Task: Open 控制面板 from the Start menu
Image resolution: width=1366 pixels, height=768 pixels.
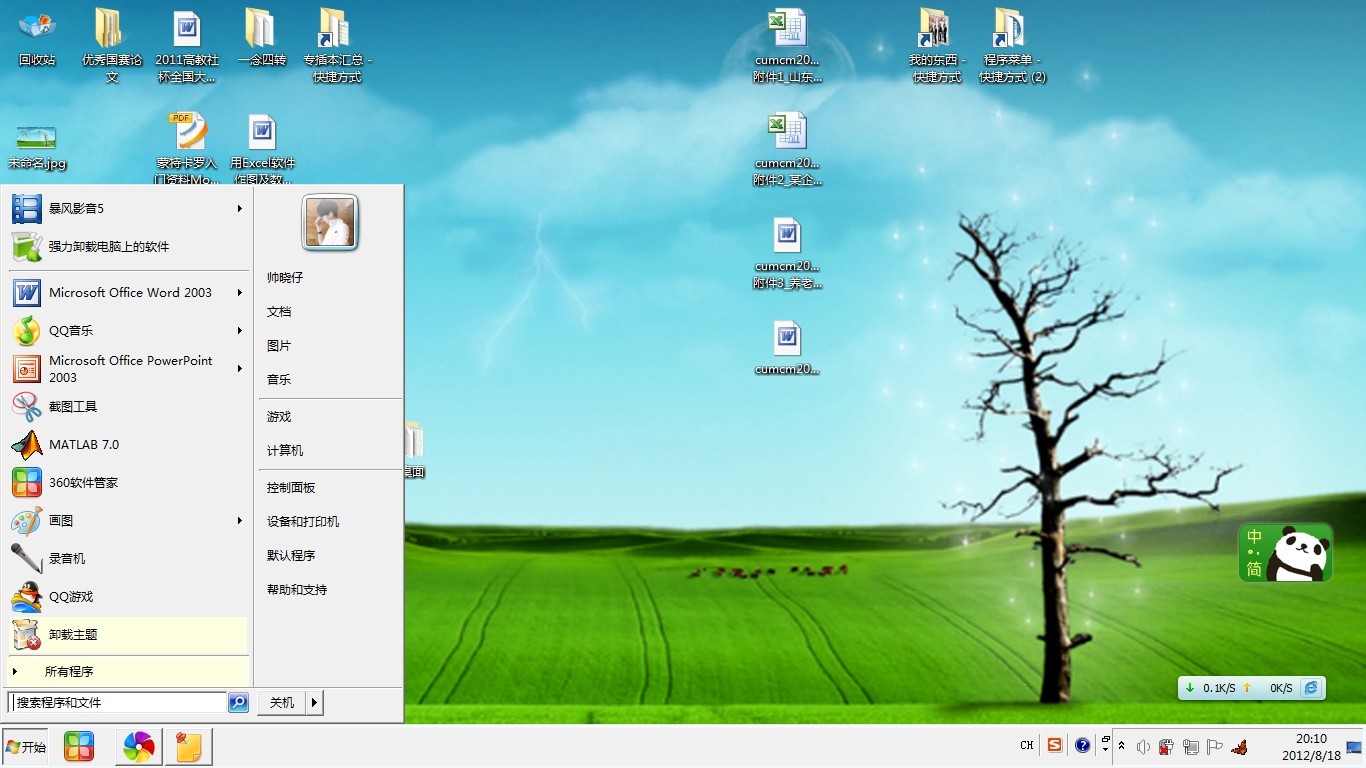Action: tap(290, 487)
